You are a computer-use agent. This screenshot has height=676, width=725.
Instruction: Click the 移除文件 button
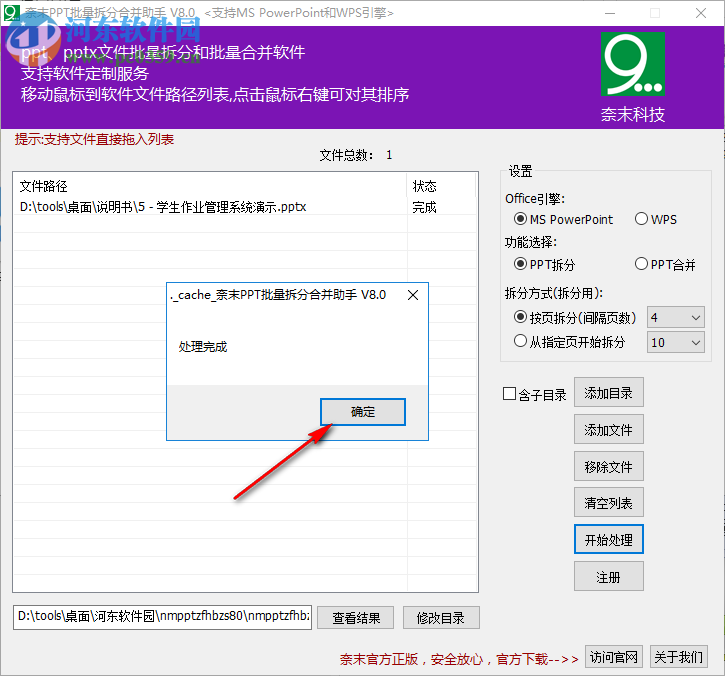[x=608, y=466]
